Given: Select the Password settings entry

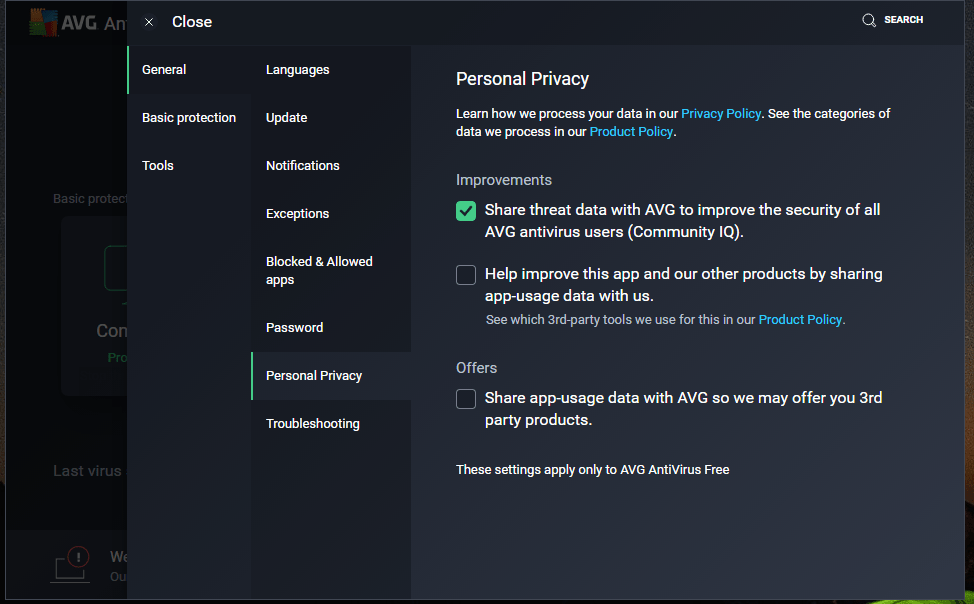Looking at the screenshot, I should [x=295, y=328].
